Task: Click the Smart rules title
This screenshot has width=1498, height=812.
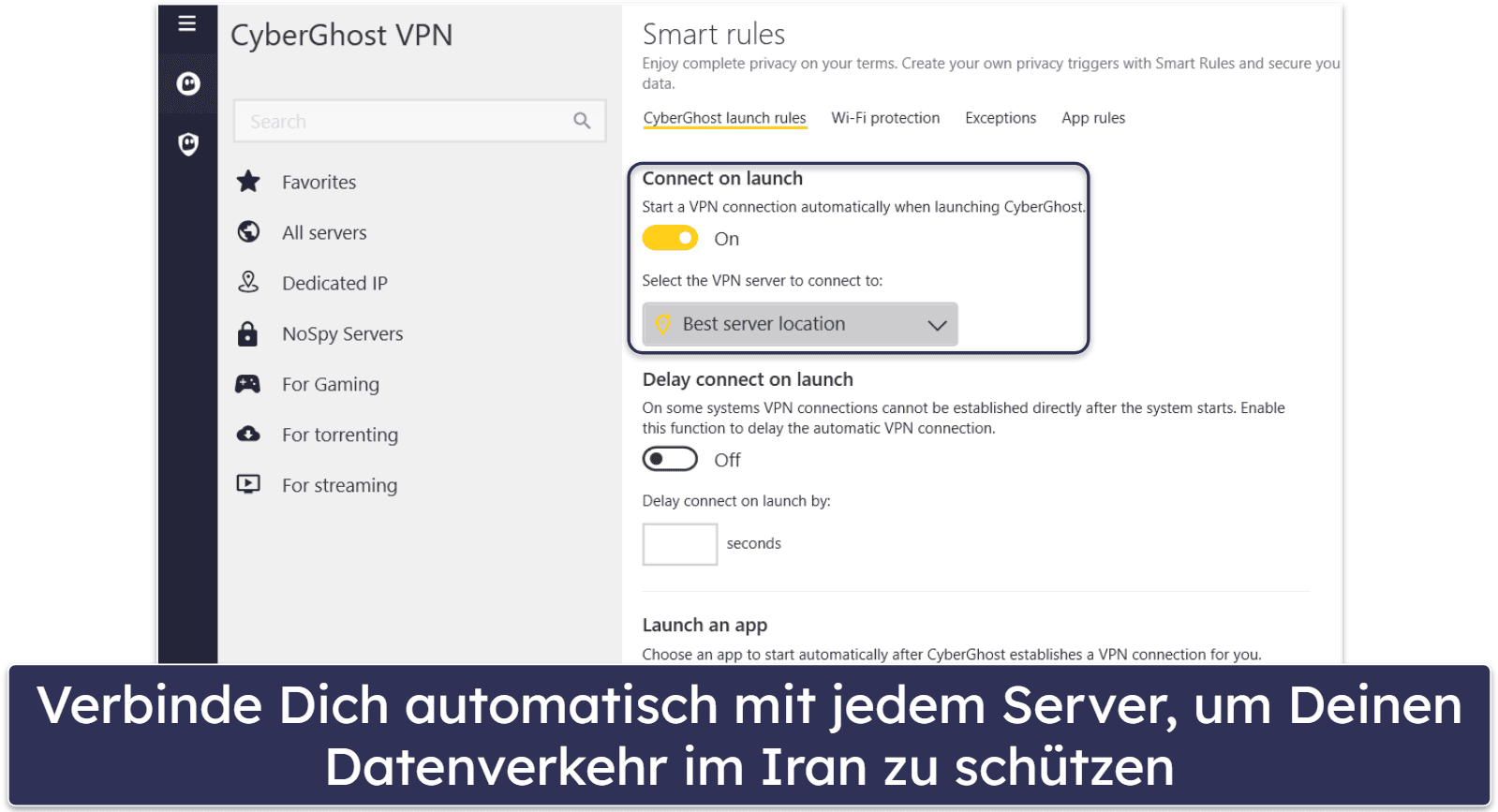Action: click(x=714, y=35)
